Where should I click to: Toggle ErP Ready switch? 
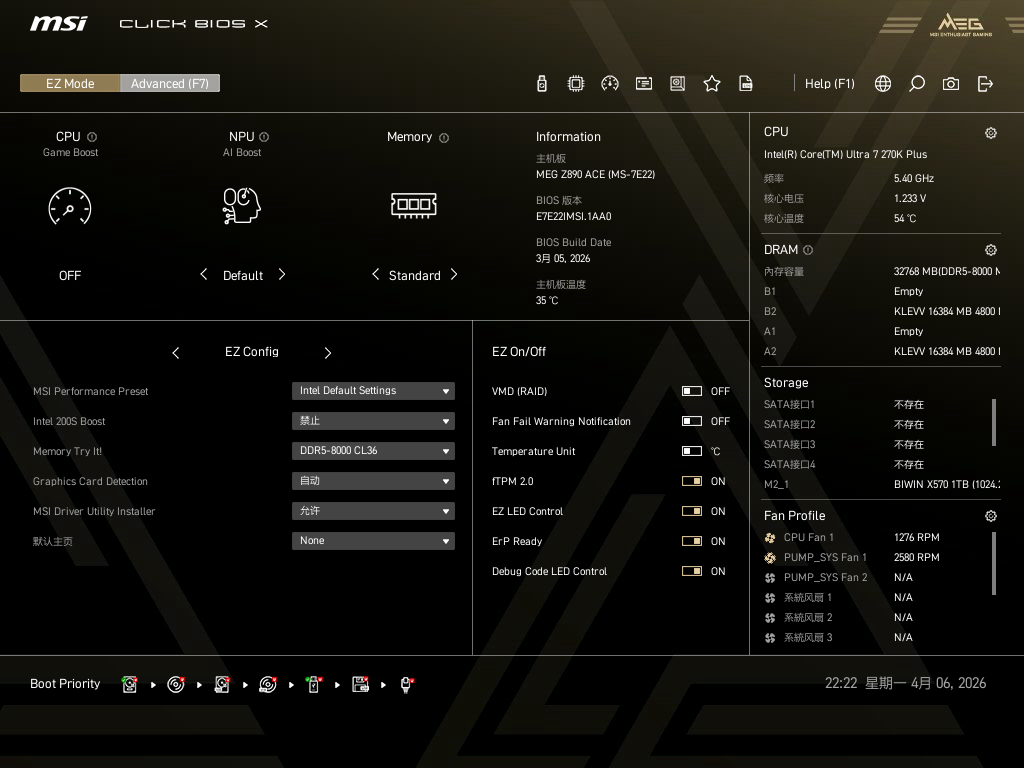692,541
